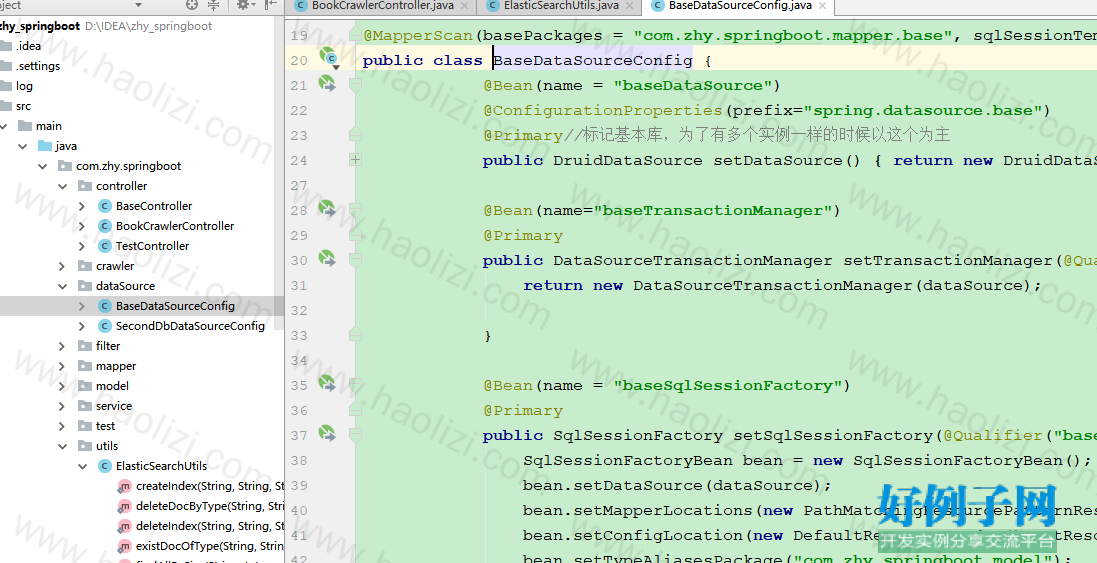Close the BookCrawlerController.java tab
1097x563 pixels.
[465, 6]
